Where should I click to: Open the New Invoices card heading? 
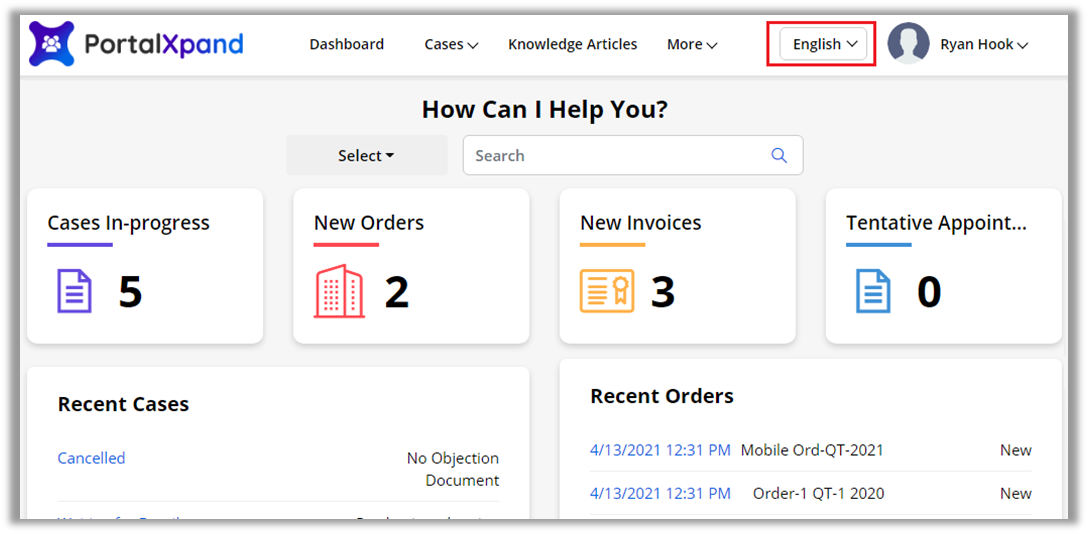(x=640, y=223)
